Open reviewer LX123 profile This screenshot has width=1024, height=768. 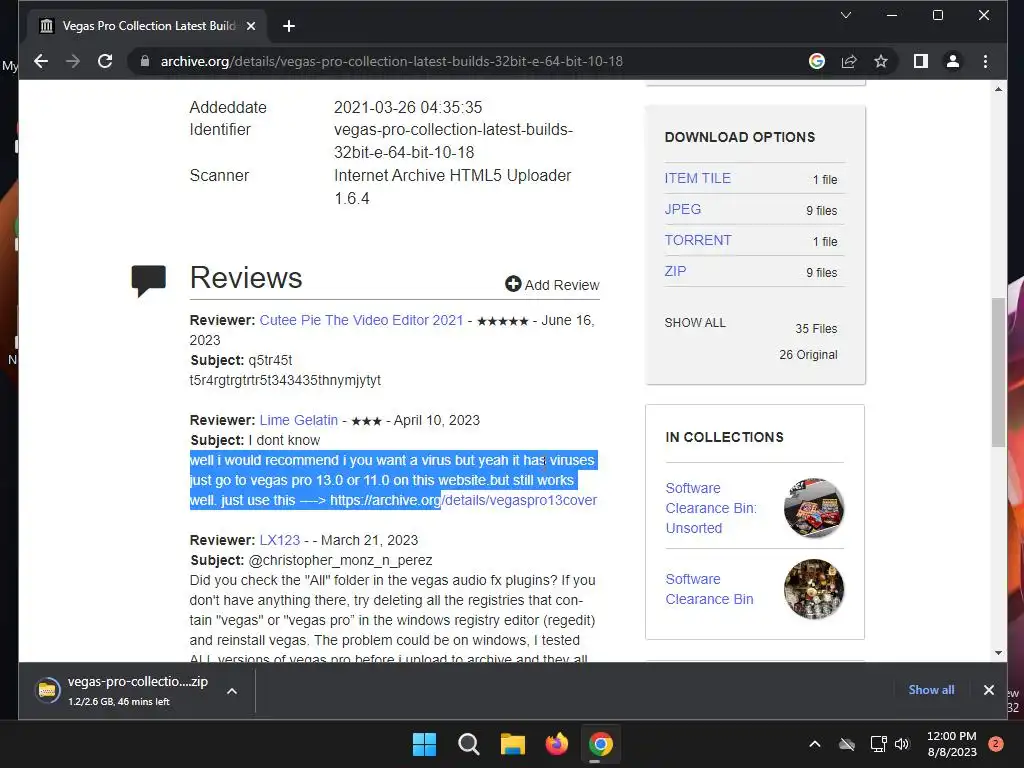pyautogui.click(x=280, y=540)
